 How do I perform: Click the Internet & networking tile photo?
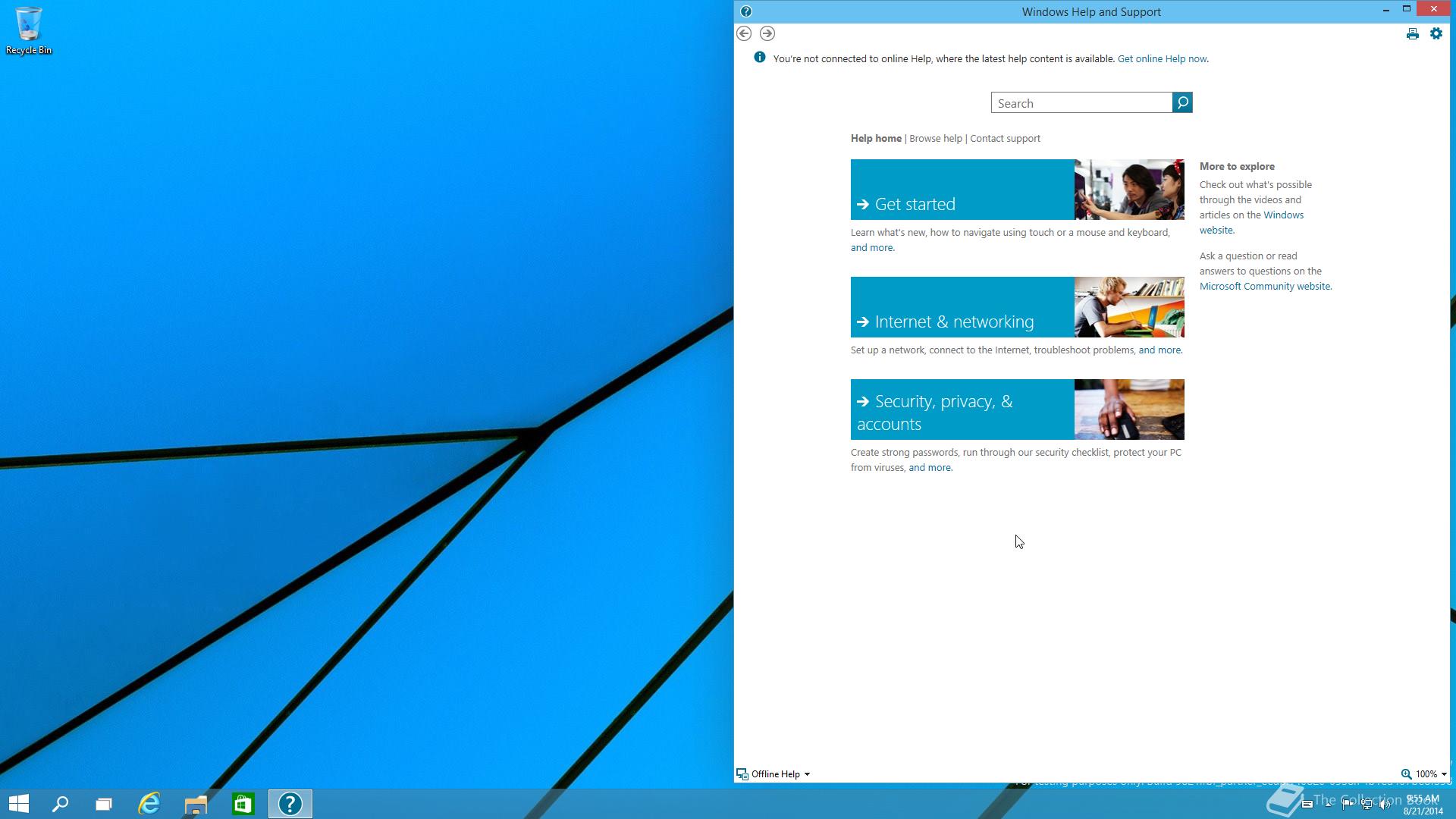point(1129,307)
